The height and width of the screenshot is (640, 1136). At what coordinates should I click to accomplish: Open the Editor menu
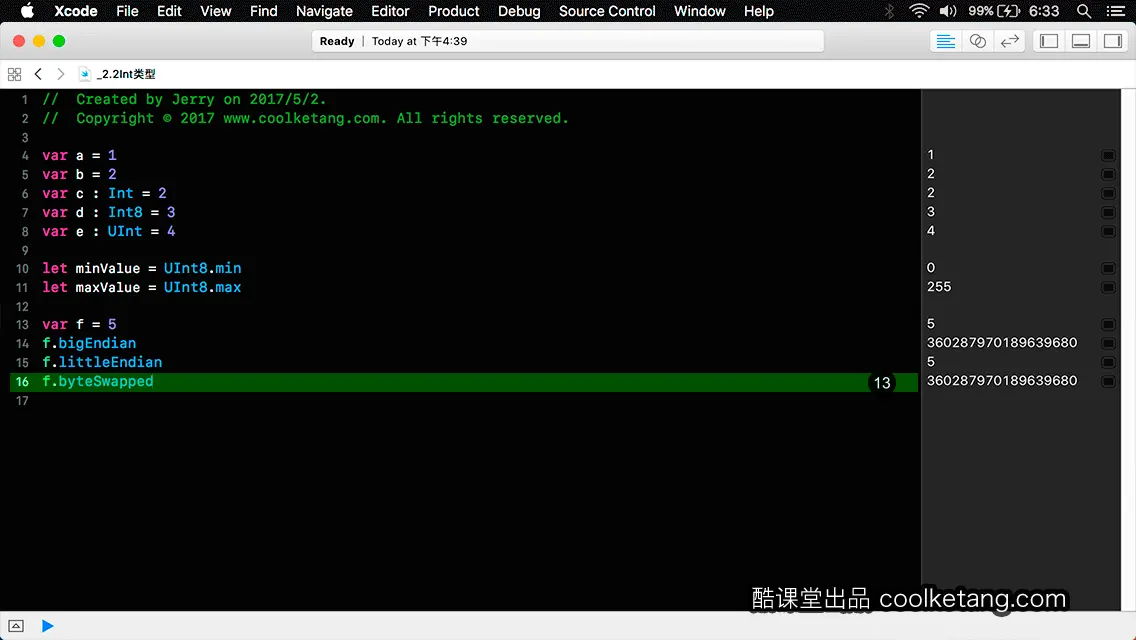click(x=390, y=11)
